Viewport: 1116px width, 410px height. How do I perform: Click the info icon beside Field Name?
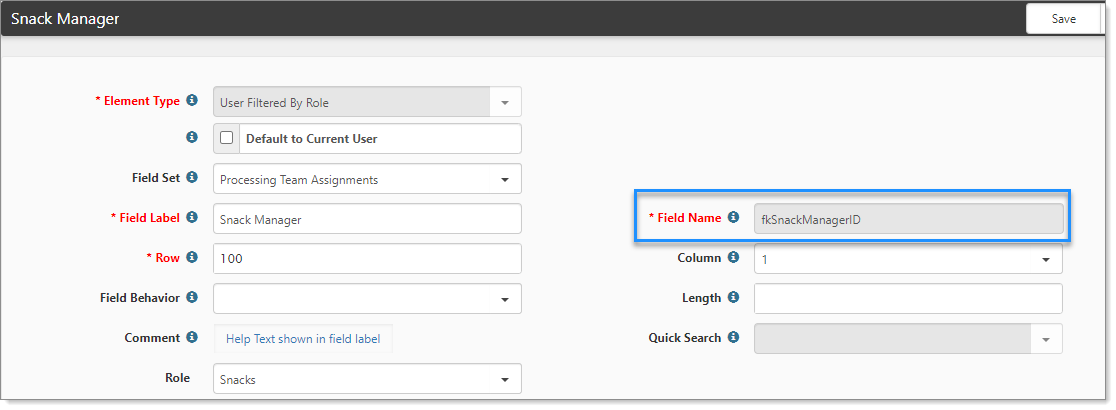click(733, 217)
